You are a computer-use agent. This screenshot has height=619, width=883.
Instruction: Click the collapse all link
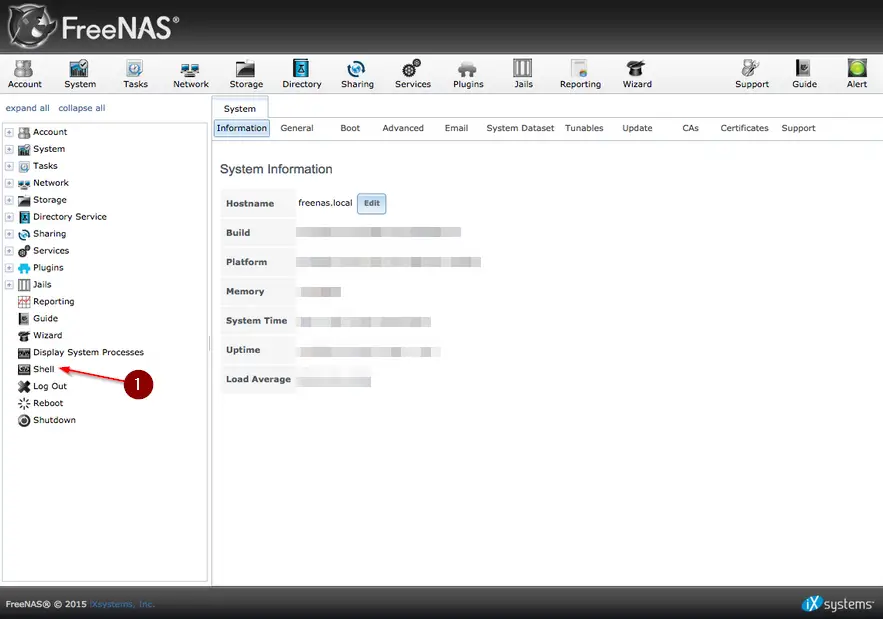pos(82,108)
